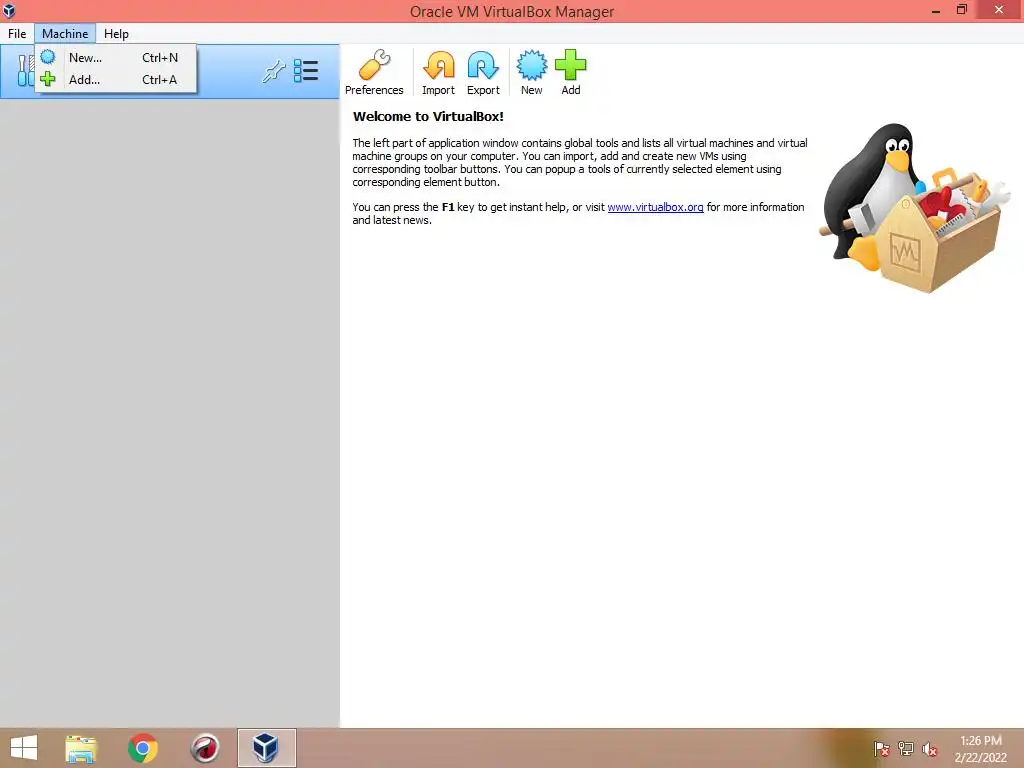This screenshot has height=768, width=1024.
Task: Pin the tools pane with pin icon
Action: click(x=274, y=71)
